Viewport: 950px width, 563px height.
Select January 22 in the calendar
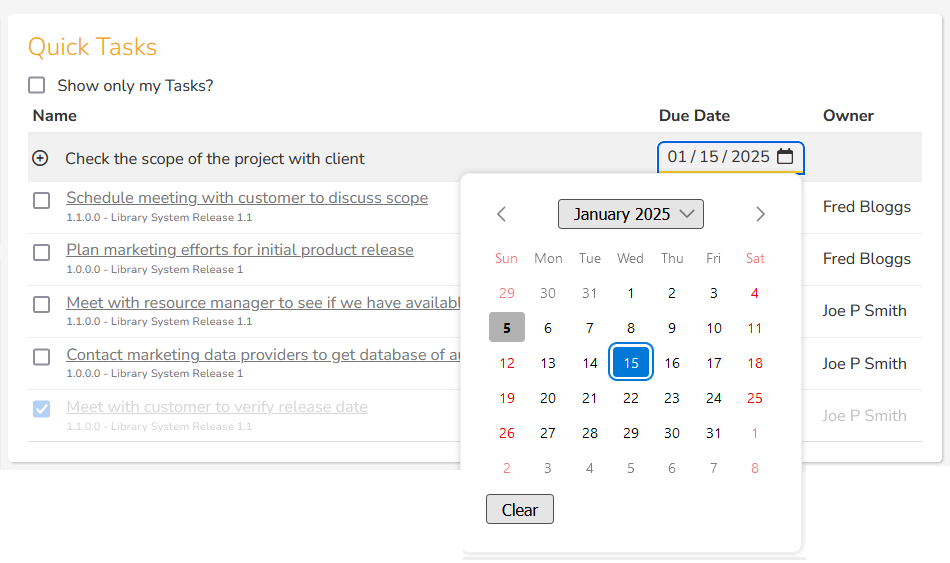click(631, 398)
